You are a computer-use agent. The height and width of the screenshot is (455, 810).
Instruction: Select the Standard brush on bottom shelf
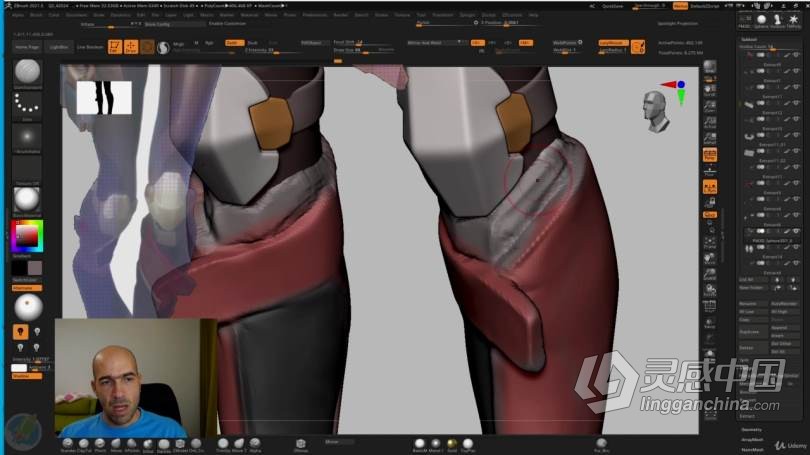click(67, 444)
